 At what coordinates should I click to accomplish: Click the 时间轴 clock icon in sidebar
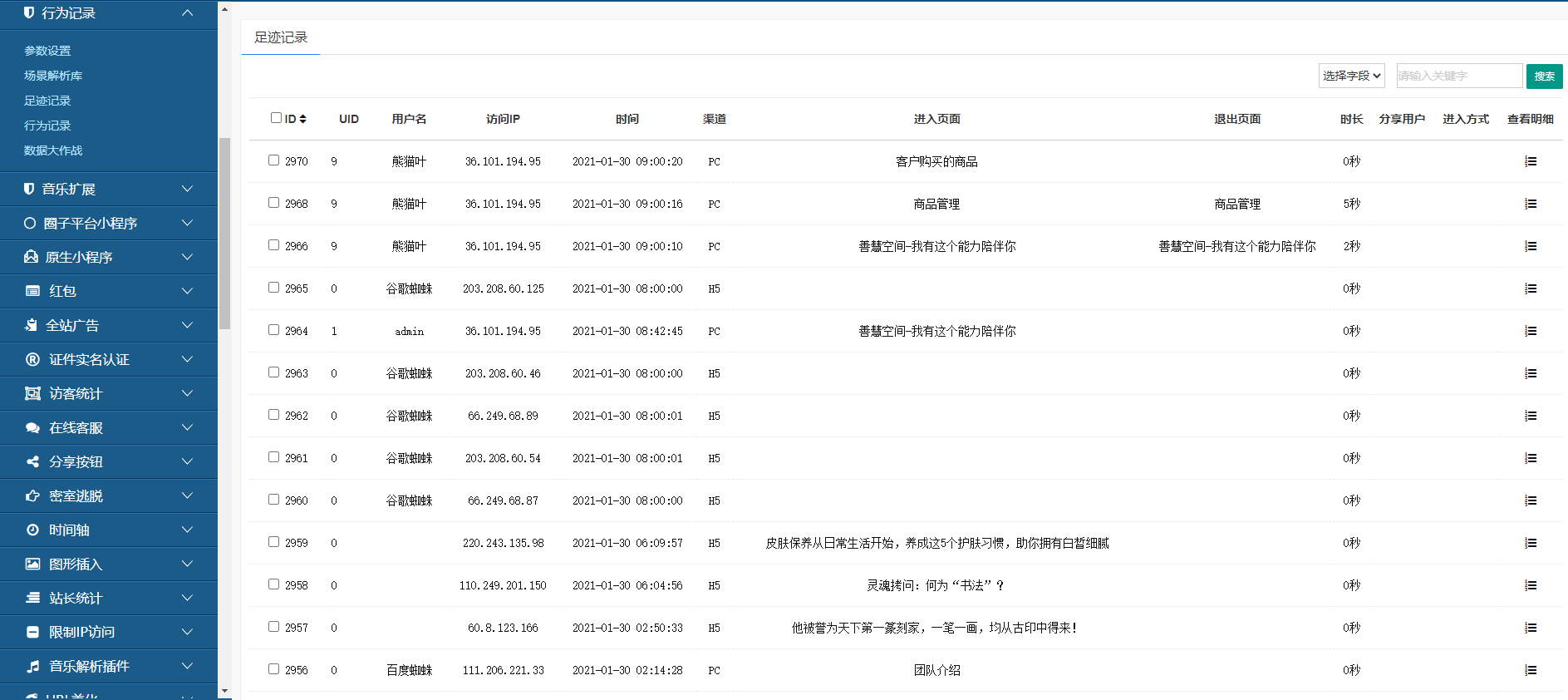[32, 530]
